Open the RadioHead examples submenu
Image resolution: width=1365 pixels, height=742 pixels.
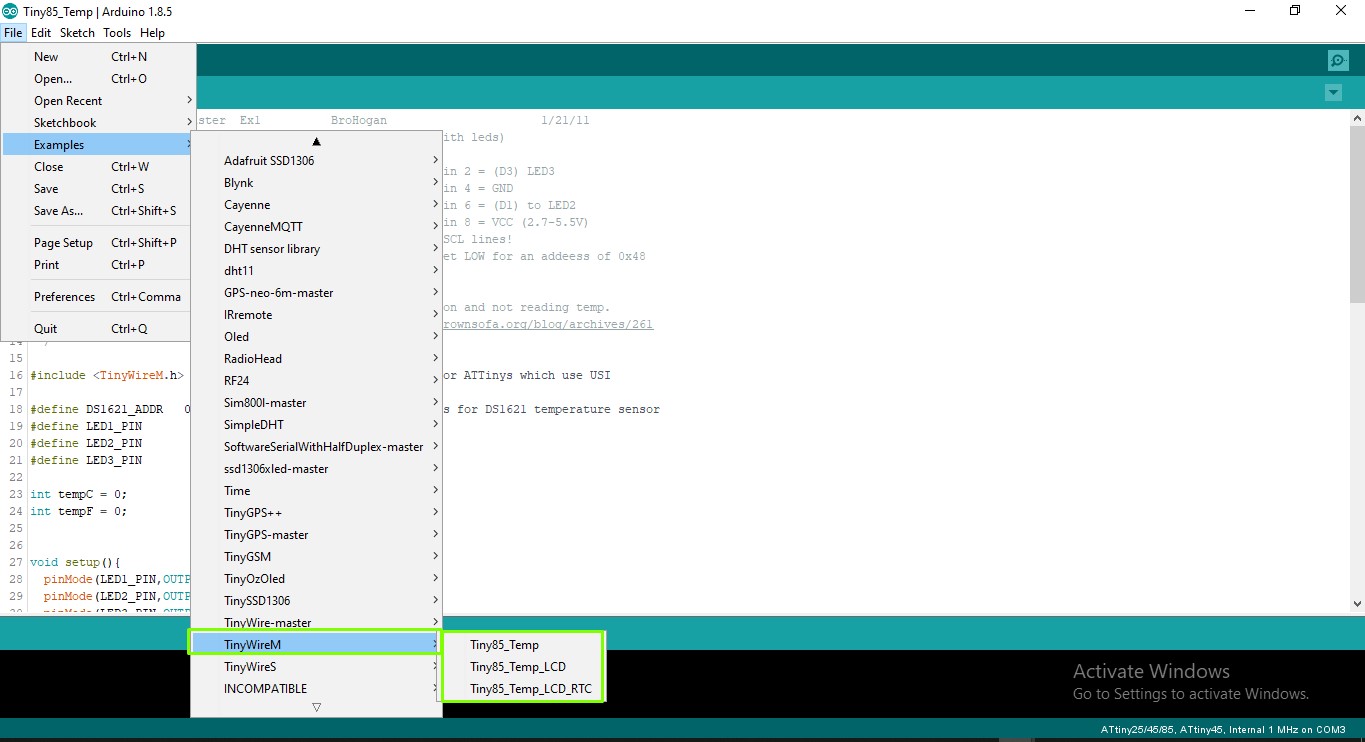(x=316, y=359)
